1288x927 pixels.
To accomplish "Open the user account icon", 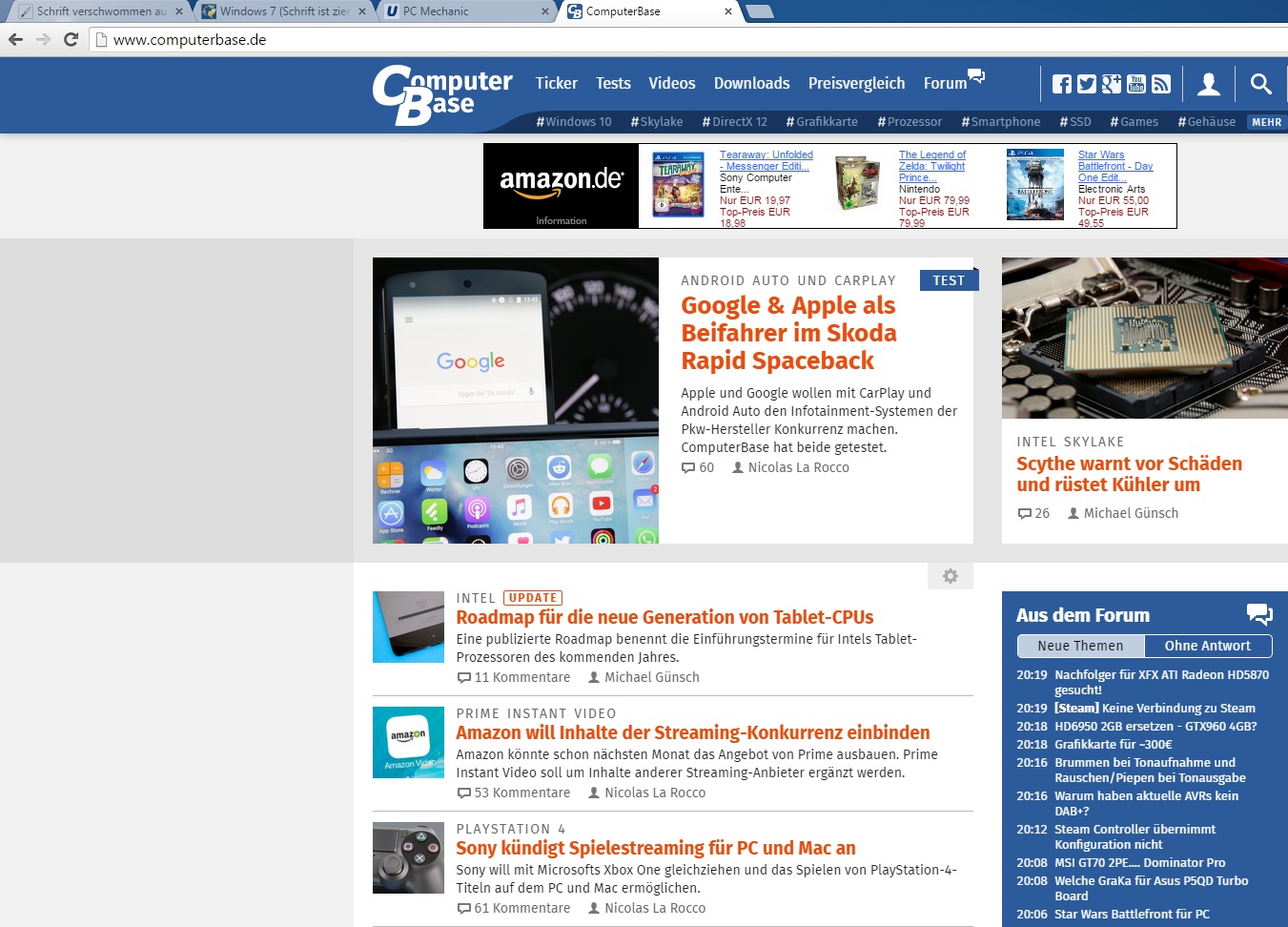I will pos(1209,84).
